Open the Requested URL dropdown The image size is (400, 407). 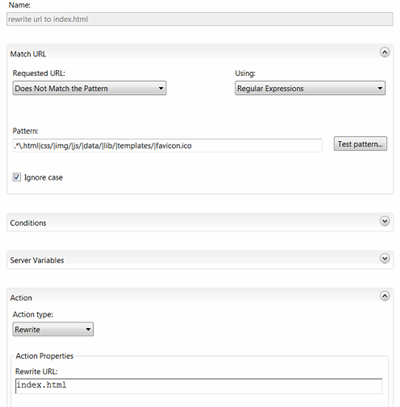tap(89, 88)
